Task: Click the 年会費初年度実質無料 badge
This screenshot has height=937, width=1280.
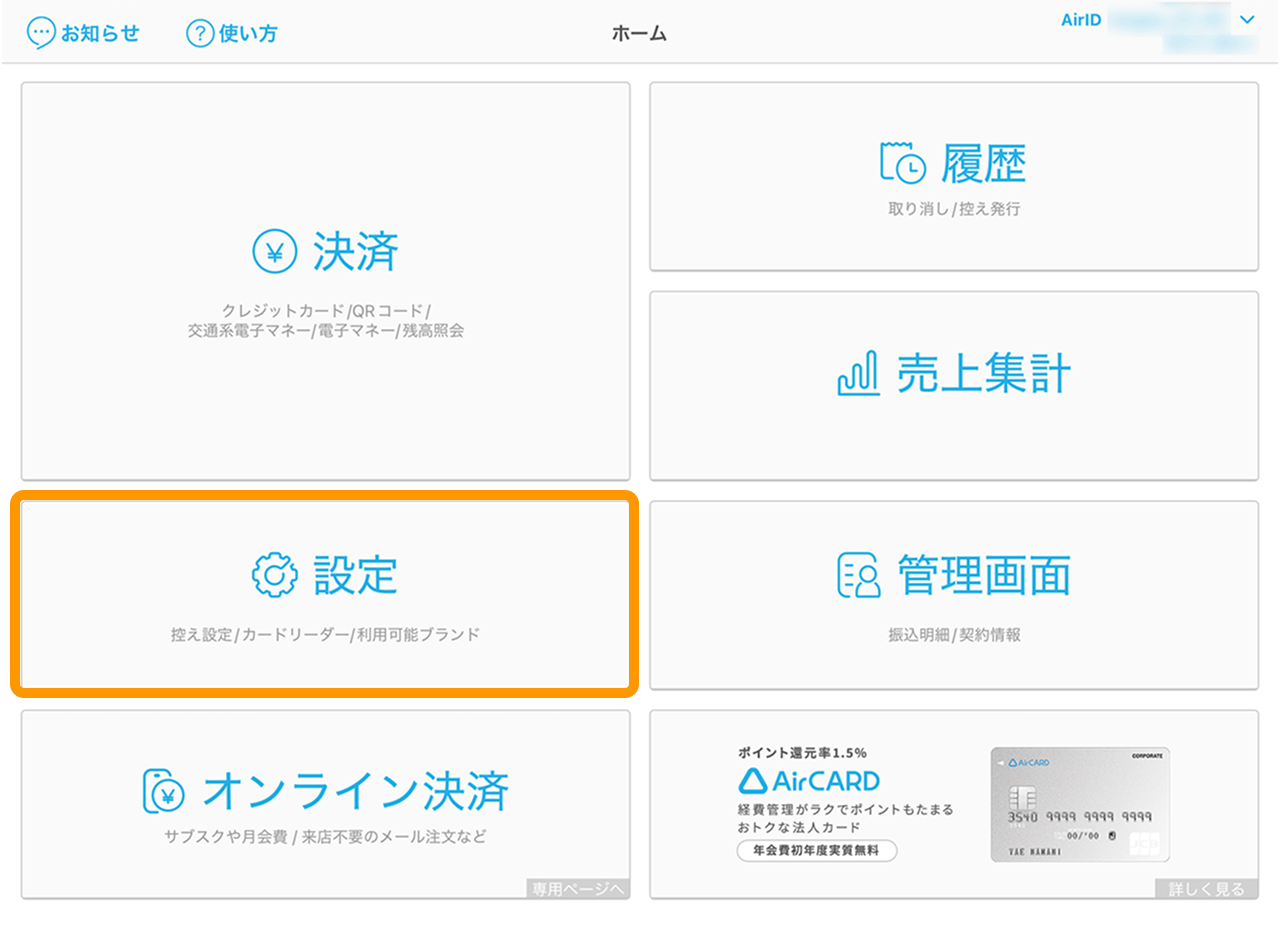Action: (x=816, y=850)
